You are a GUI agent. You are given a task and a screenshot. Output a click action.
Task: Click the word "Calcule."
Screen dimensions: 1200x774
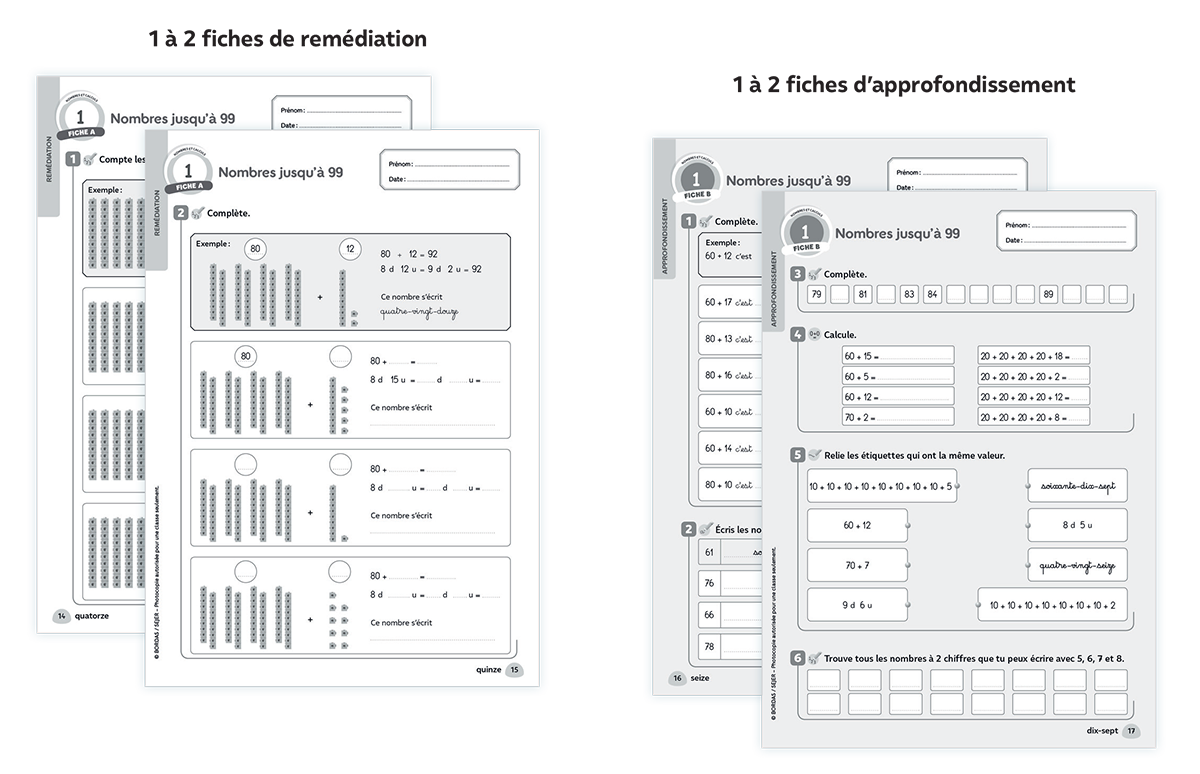841,335
